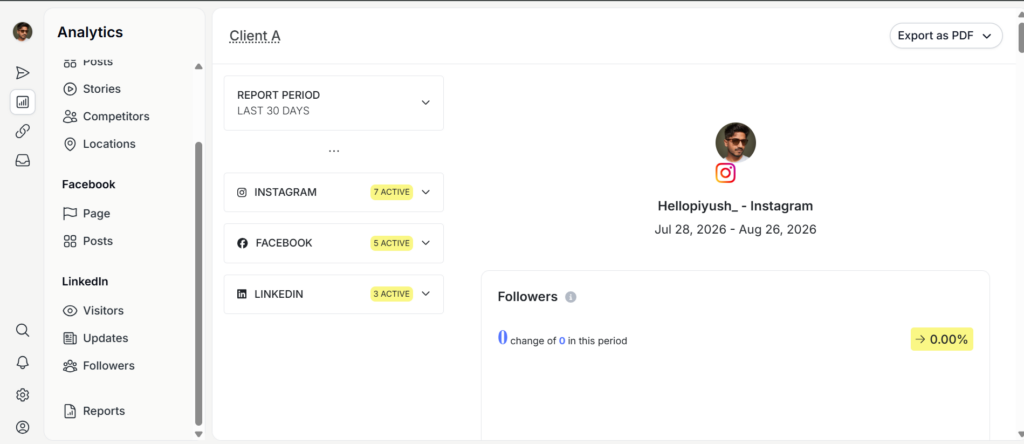
Task: Click the LinkedIn Visitors eye icon
Action: tap(70, 311)
